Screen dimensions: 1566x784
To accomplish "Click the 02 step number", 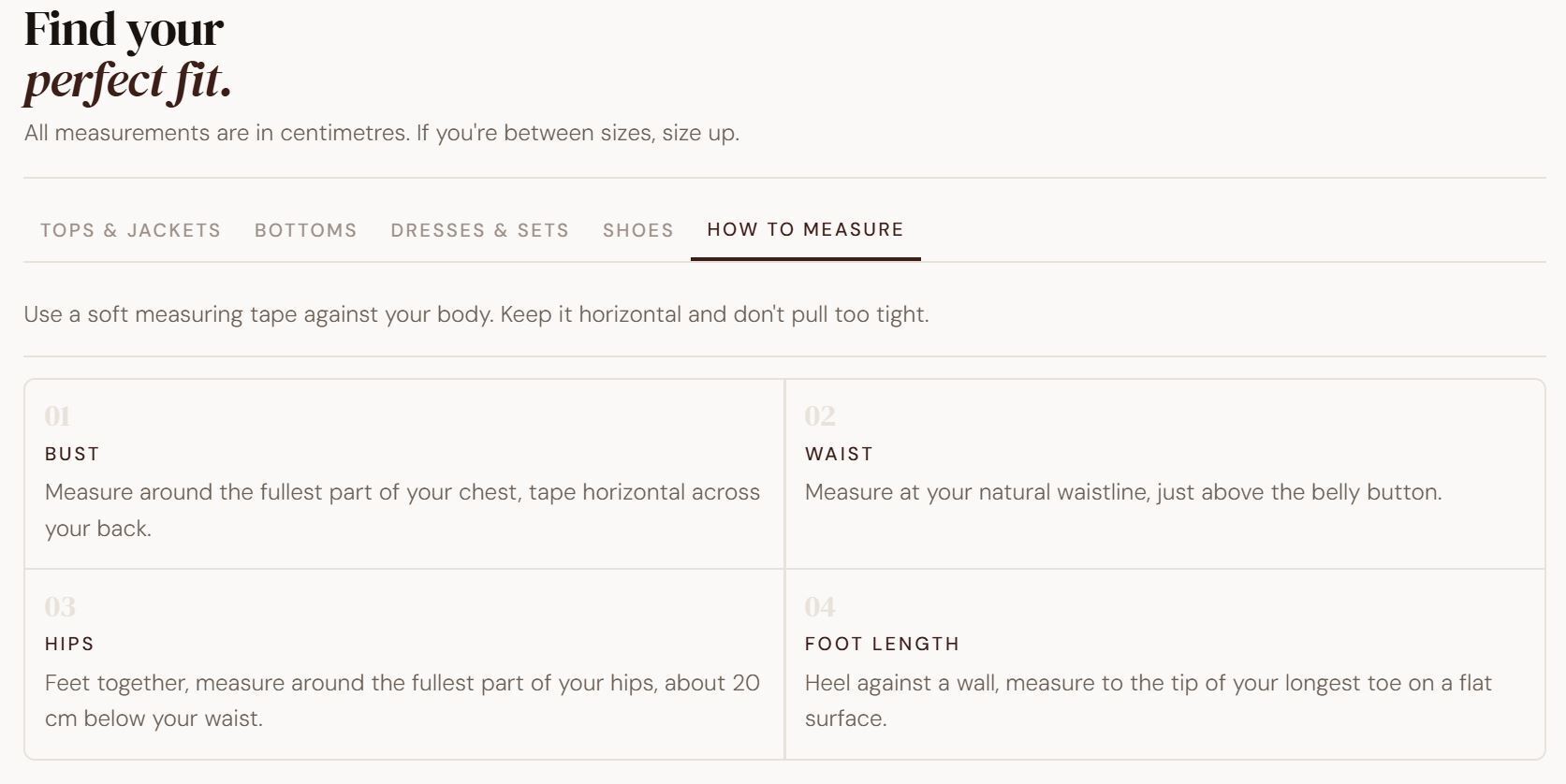I will 820,416.
